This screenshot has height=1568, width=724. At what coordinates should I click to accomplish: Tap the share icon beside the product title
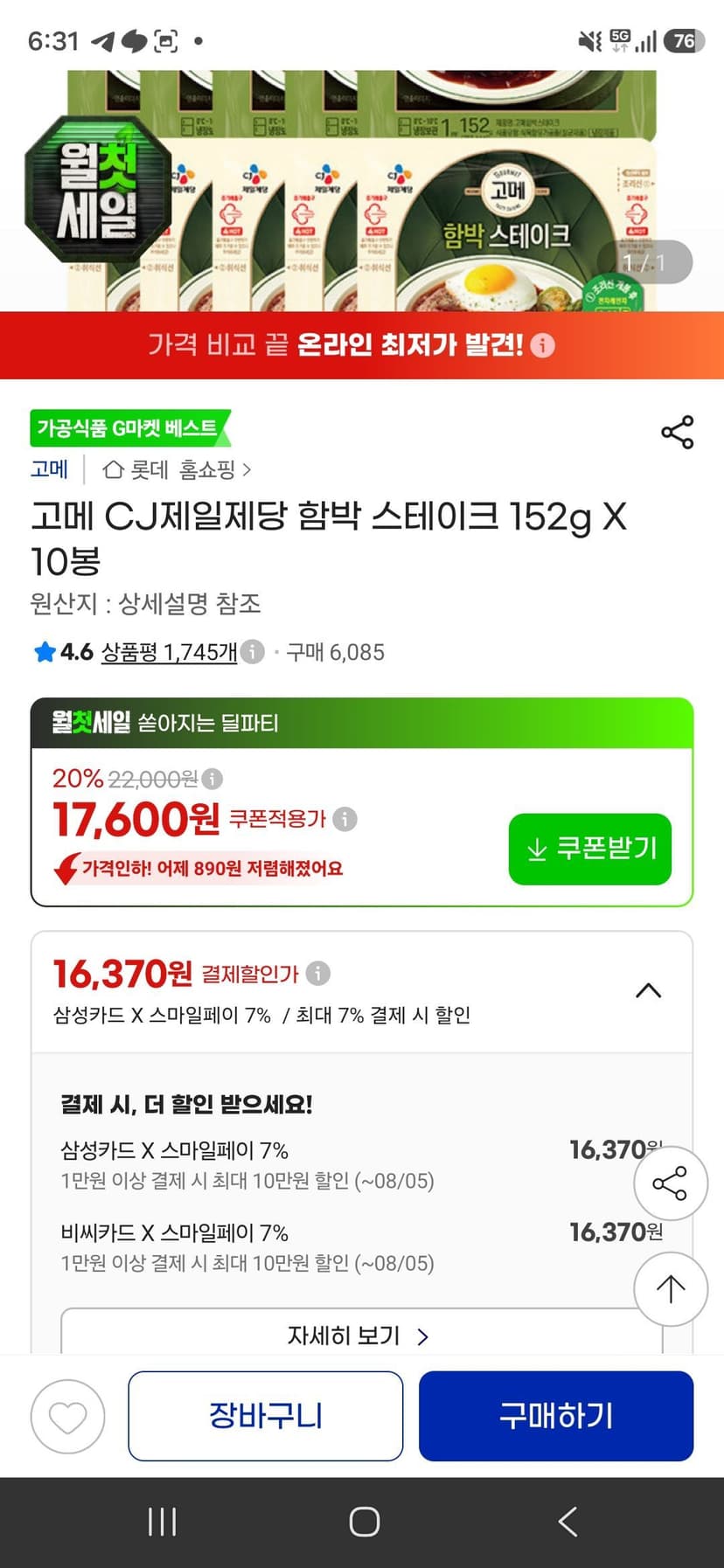point(678,433)
